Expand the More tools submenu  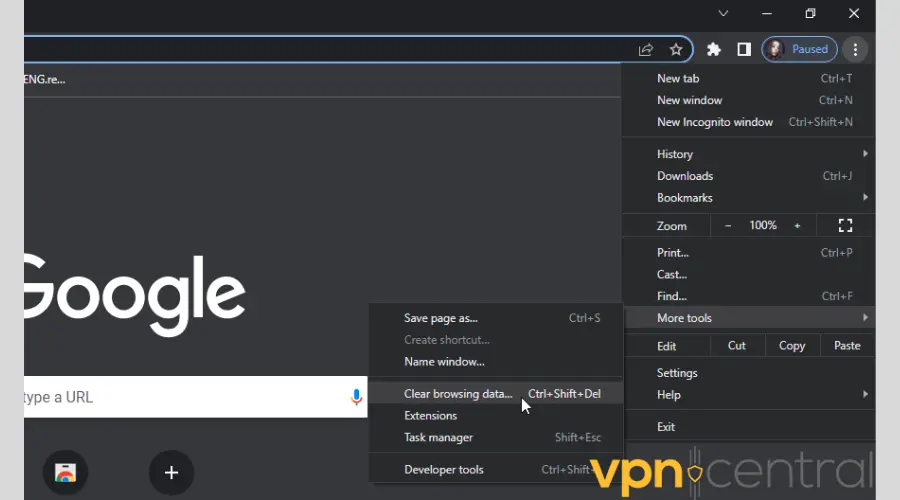pyautogui.click(x=748, y=318)
